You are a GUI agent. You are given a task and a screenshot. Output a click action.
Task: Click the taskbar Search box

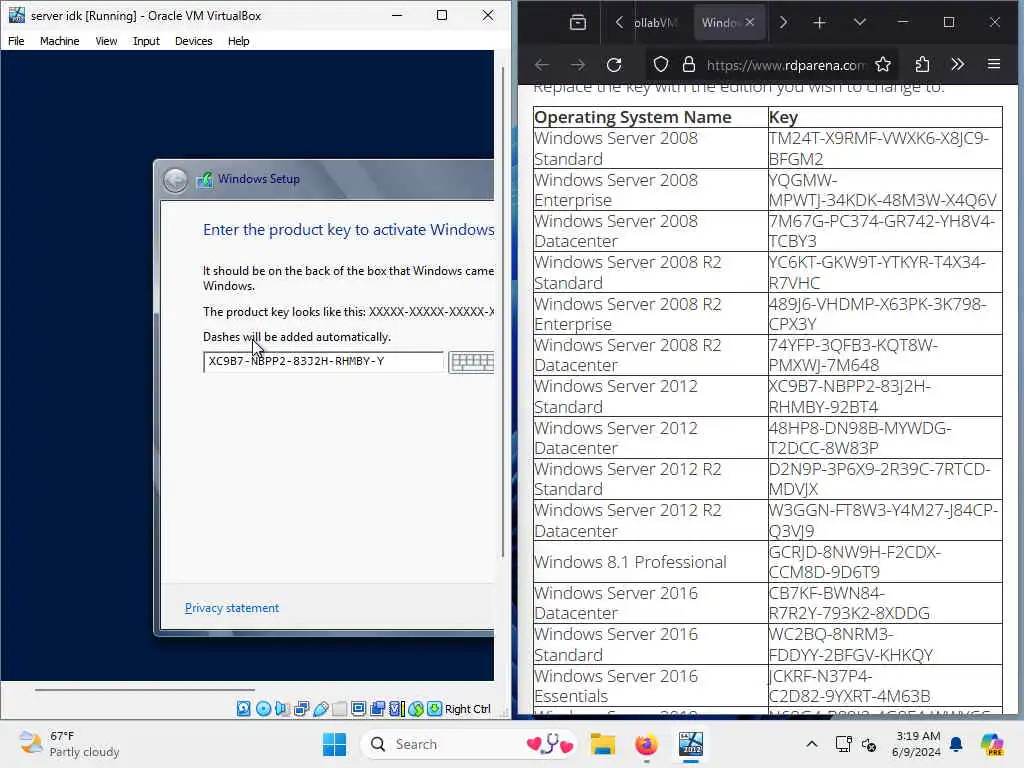click(x=469, y=744)
